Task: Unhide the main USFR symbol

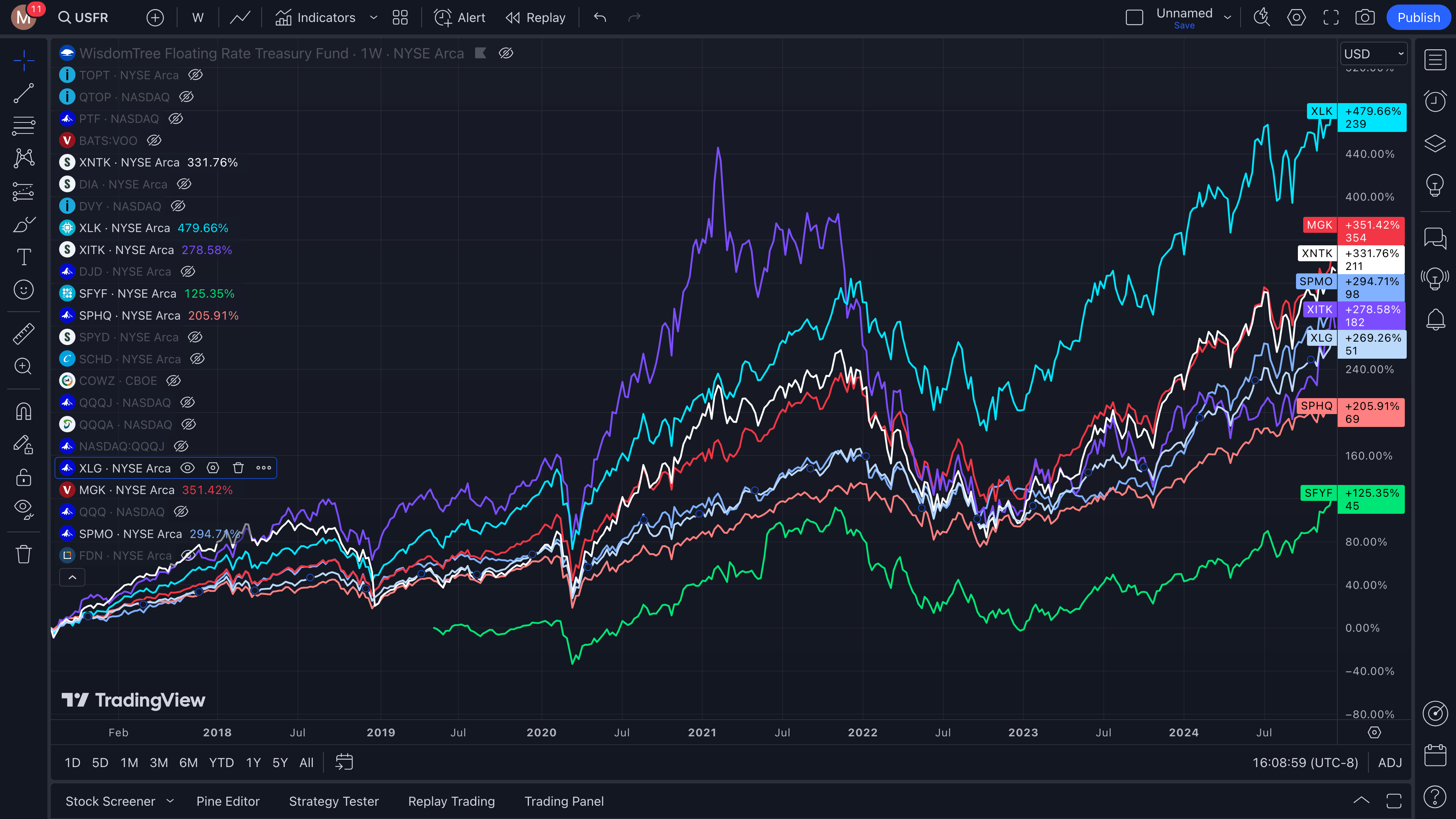Action: click(506, 53)
